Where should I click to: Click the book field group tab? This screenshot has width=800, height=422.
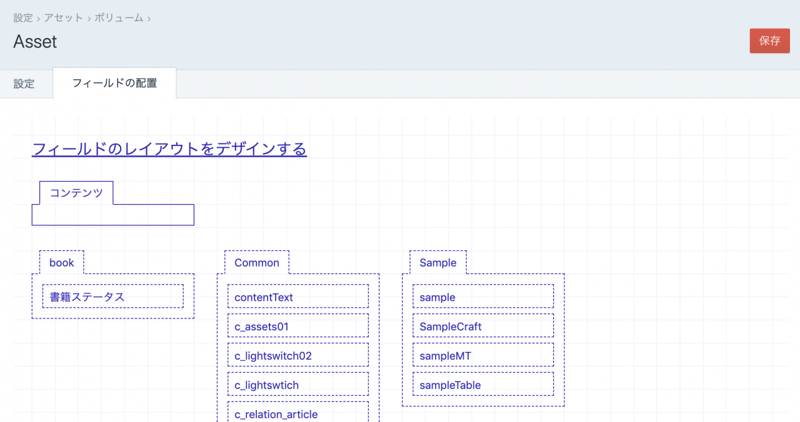[62, 263]
